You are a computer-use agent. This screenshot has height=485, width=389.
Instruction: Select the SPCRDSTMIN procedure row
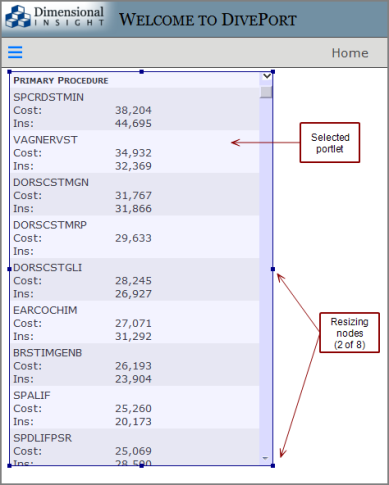135,109
